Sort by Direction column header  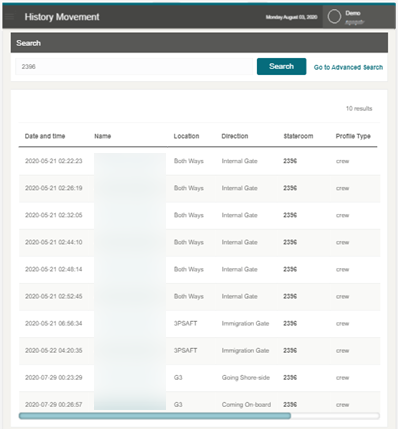click(235, 136)
